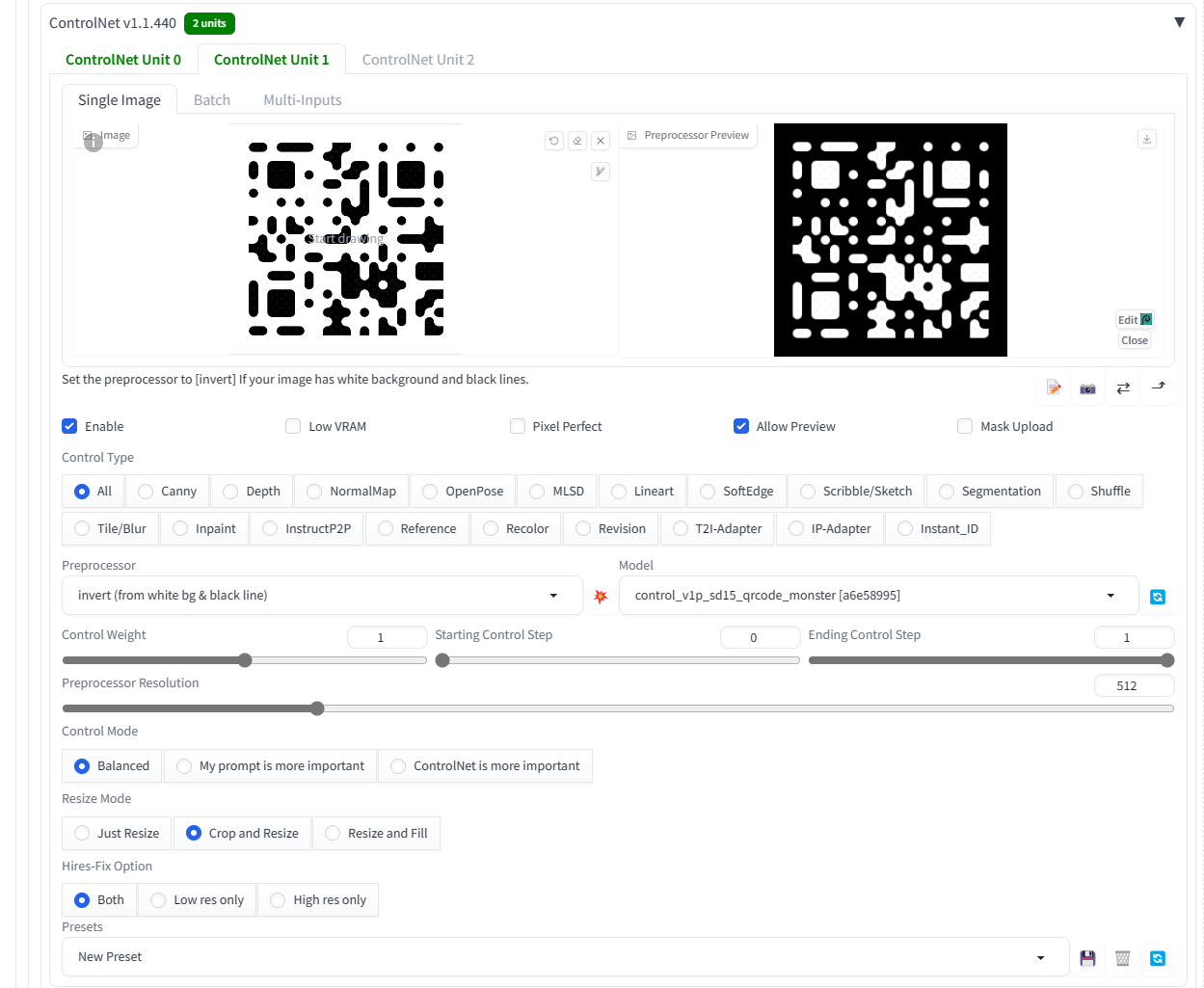Click the undo icon above the input image
Screen dimensions: 1204x988
(x=554, y=141)
